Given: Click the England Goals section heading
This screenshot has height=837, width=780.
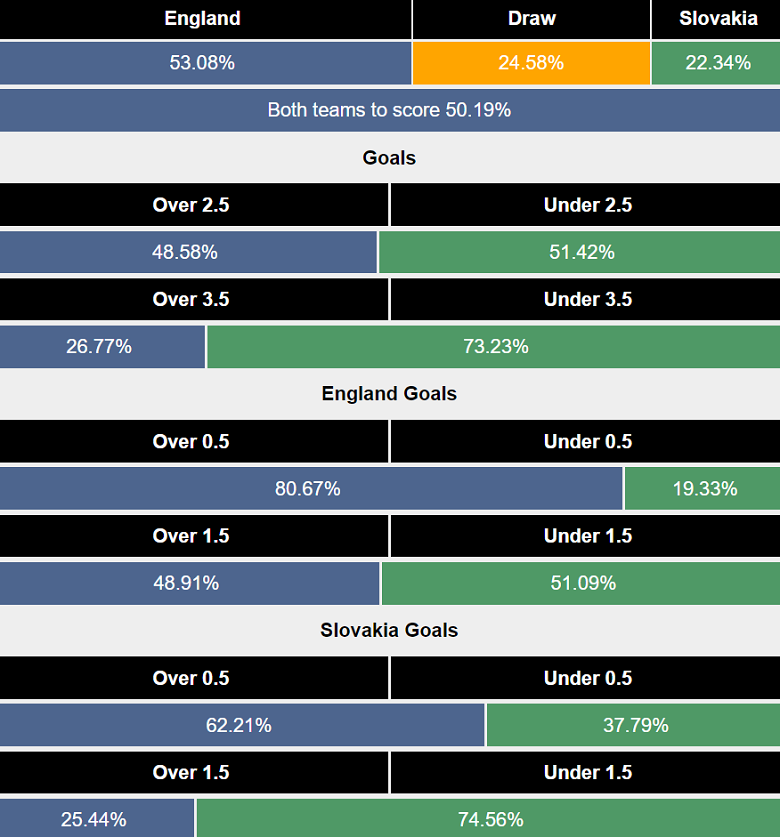Looking at the screenshot, I should coord(389,394).
